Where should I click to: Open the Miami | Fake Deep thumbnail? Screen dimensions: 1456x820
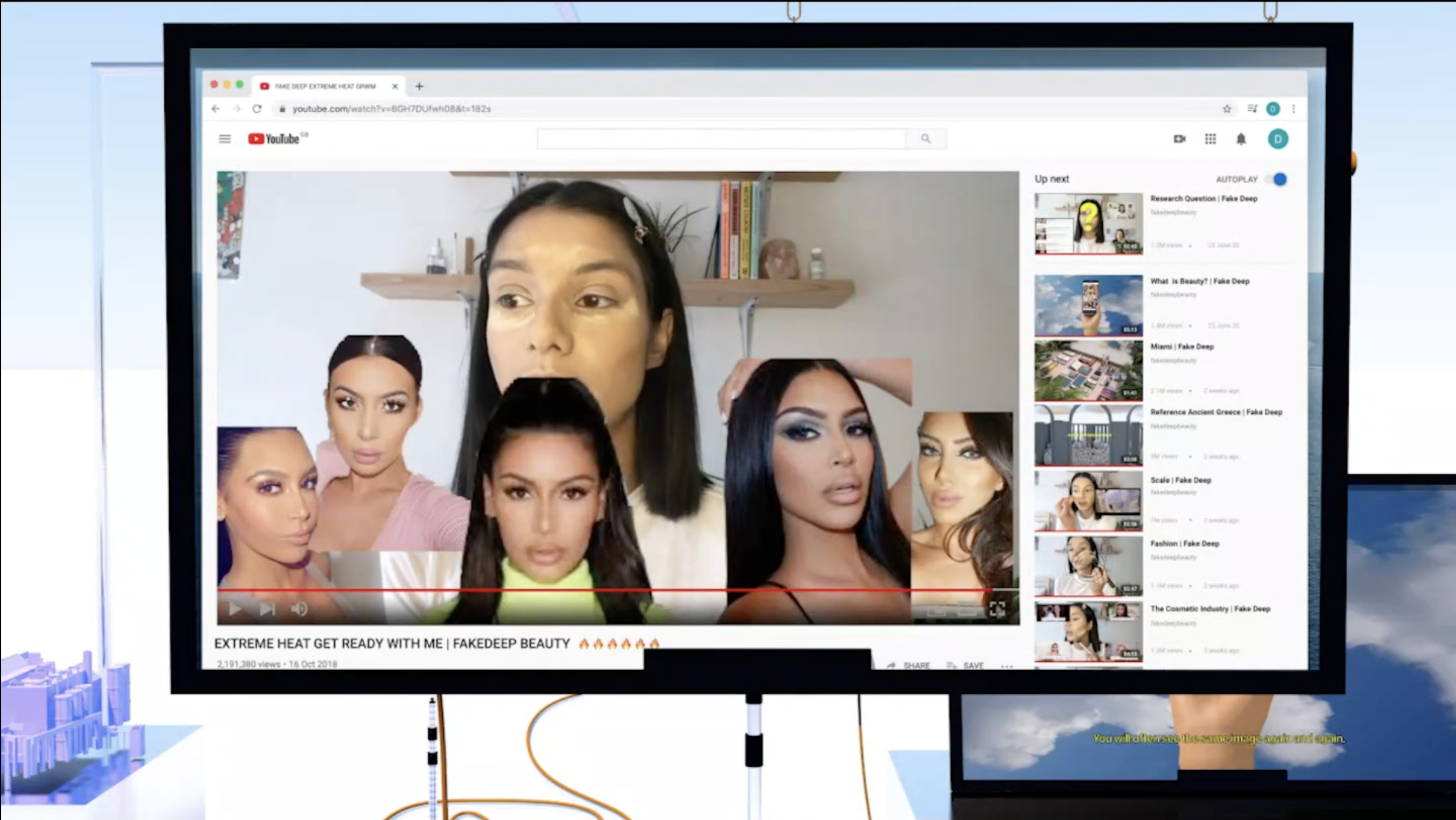1088,371
